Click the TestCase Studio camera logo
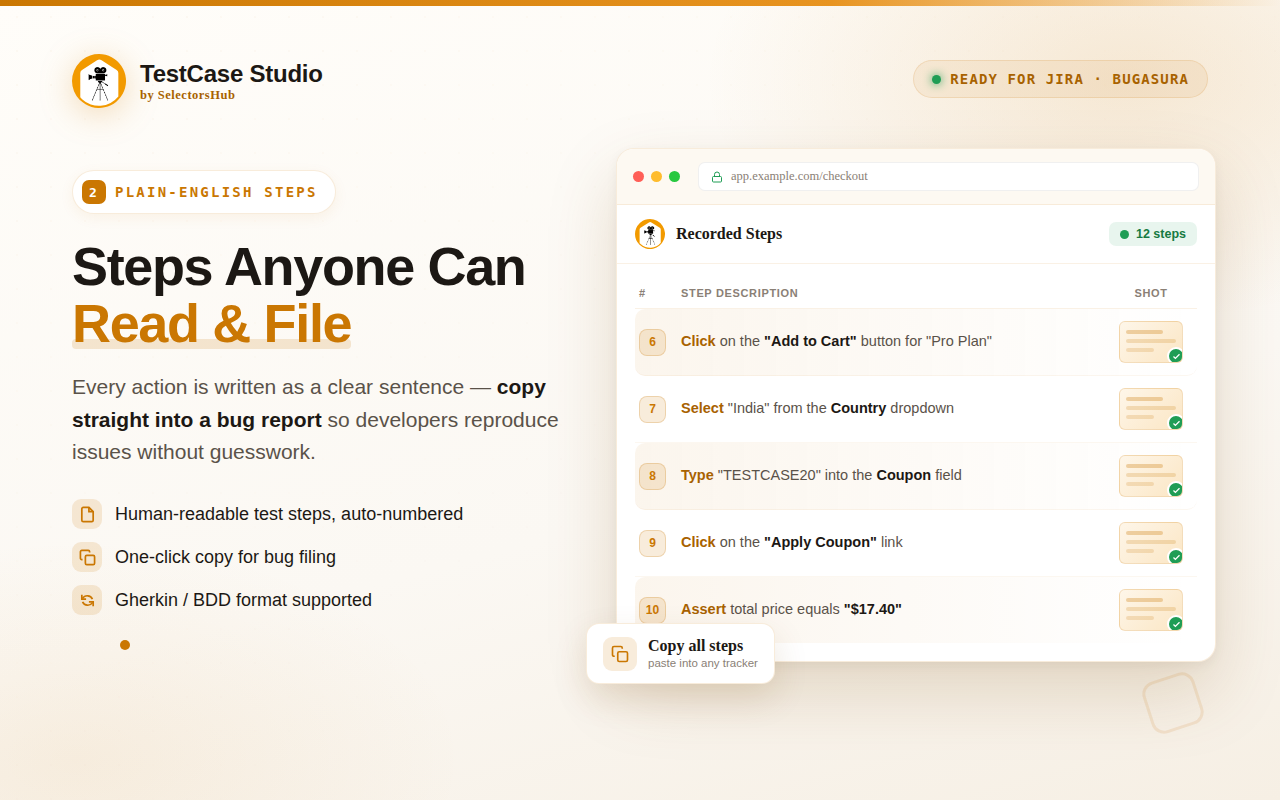The width and height of the screenshot is (1280, 800). pos(99,81)
